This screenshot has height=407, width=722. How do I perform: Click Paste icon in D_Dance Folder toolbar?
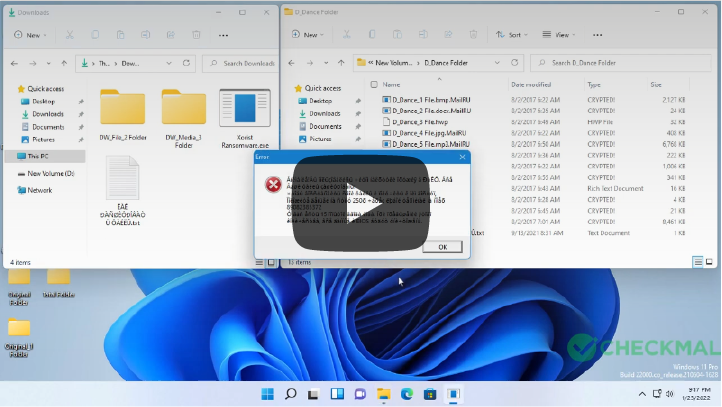pos(397,35)
